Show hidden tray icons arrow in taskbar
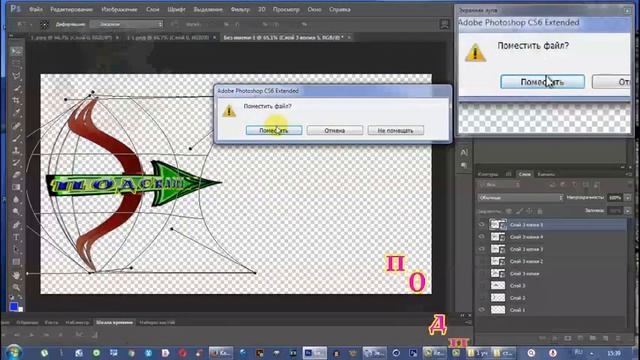640x360 pixels. (x=592, y=353)
